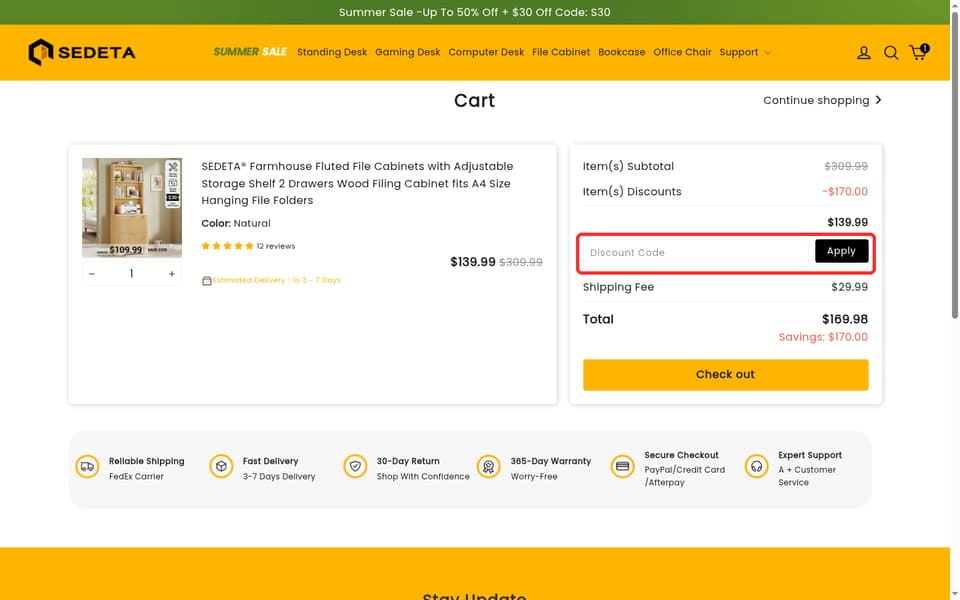The width and height of the screenshot is (960, 600).
Task: Open the File Cabinet category
Action: point(561,52)
